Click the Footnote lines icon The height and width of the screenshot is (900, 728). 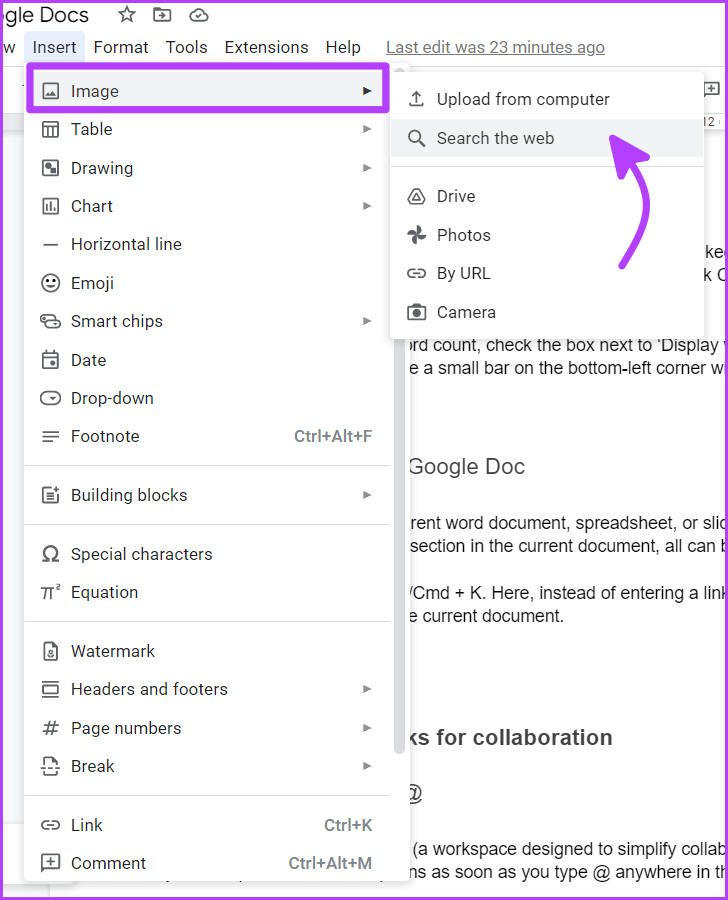pos(51,437)
